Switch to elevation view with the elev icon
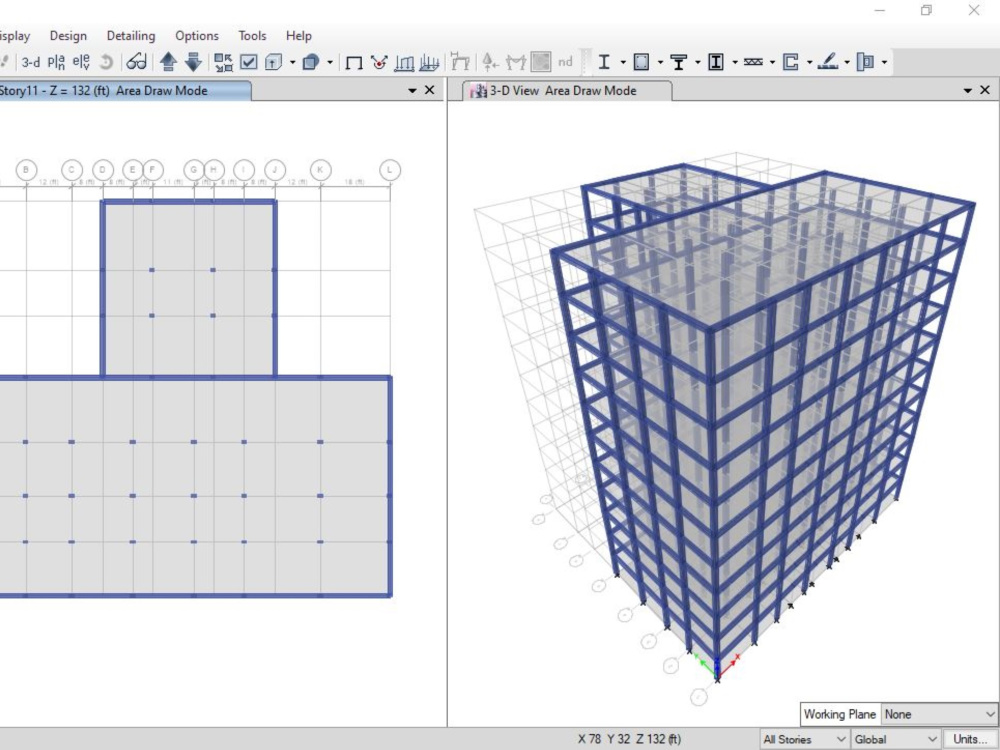Image resolution: width=1000 pixels, height=750 pixels. pos(81,62)
